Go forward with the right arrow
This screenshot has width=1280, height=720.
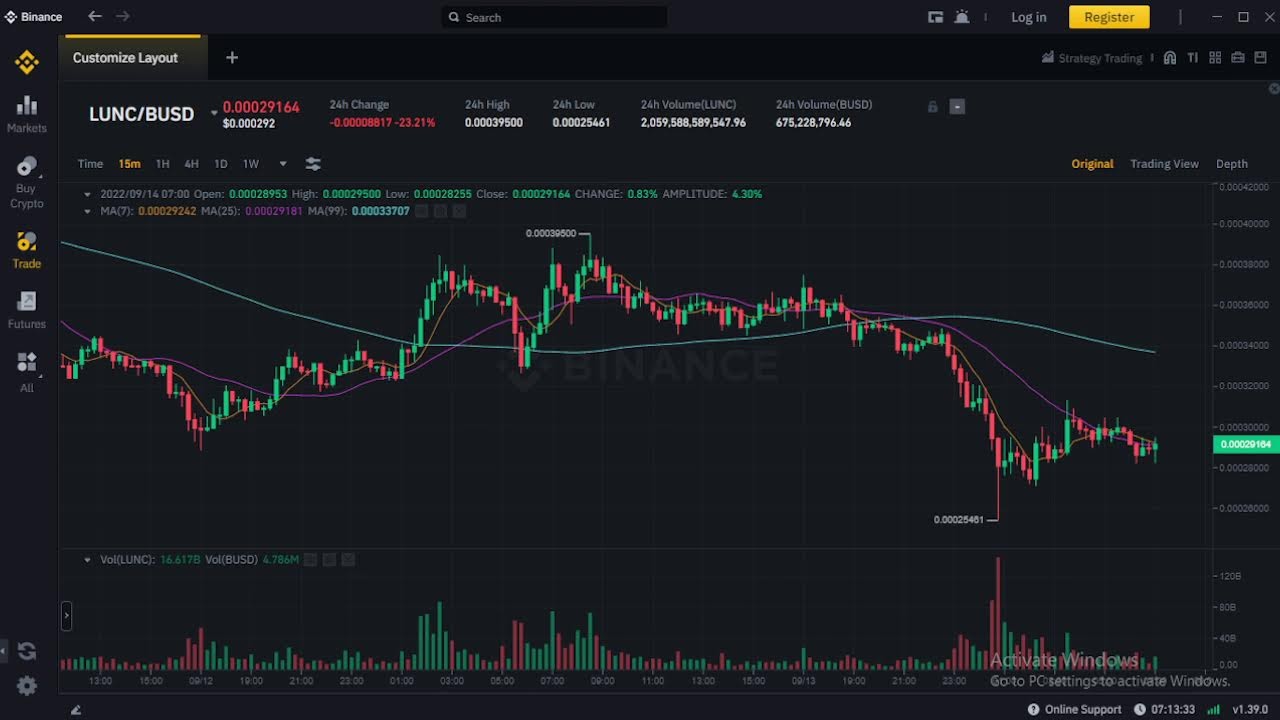(x=123, y=16)
